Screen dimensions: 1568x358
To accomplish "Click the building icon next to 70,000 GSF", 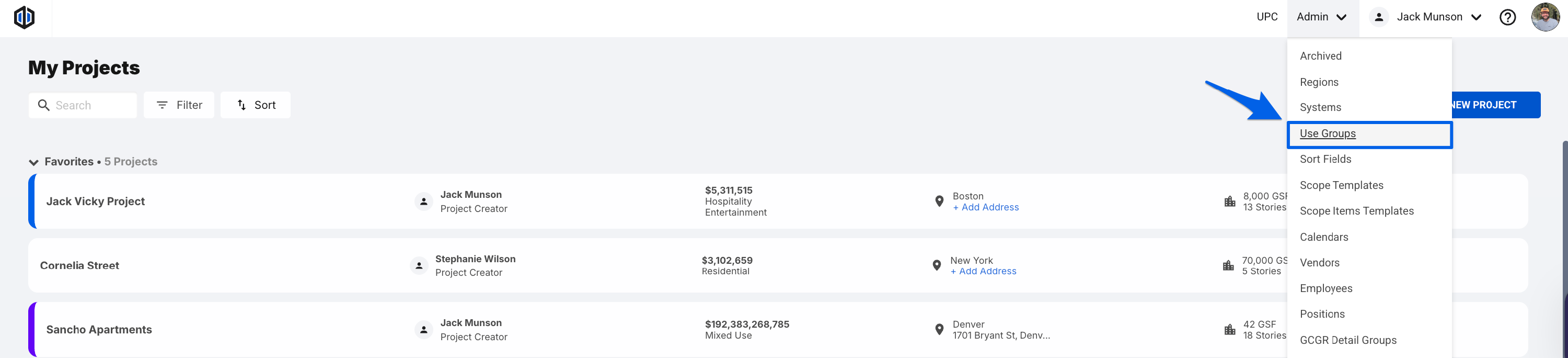I will coord(1228,266).
